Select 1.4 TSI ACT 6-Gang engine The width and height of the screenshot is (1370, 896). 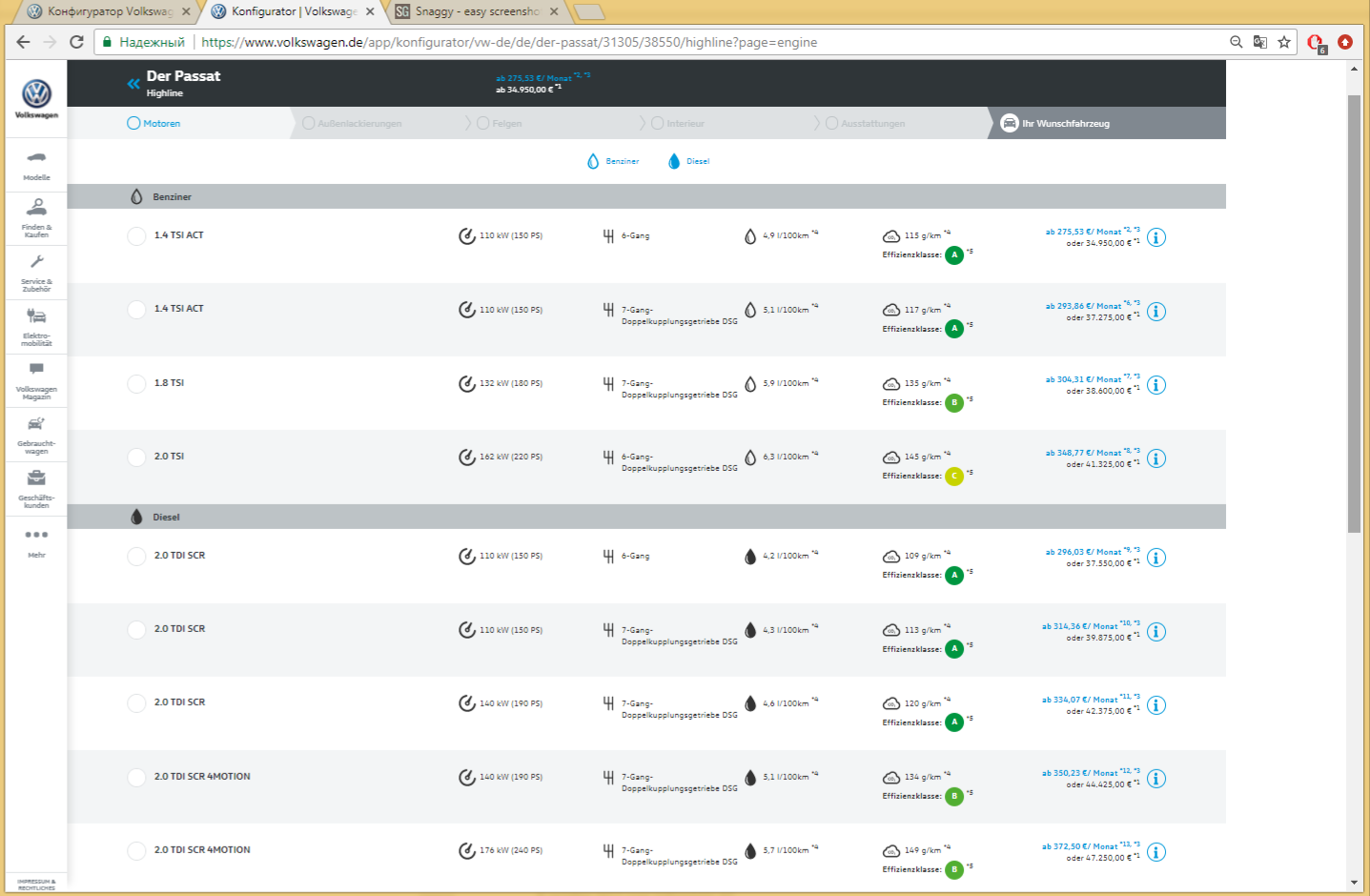coord(136,236)
